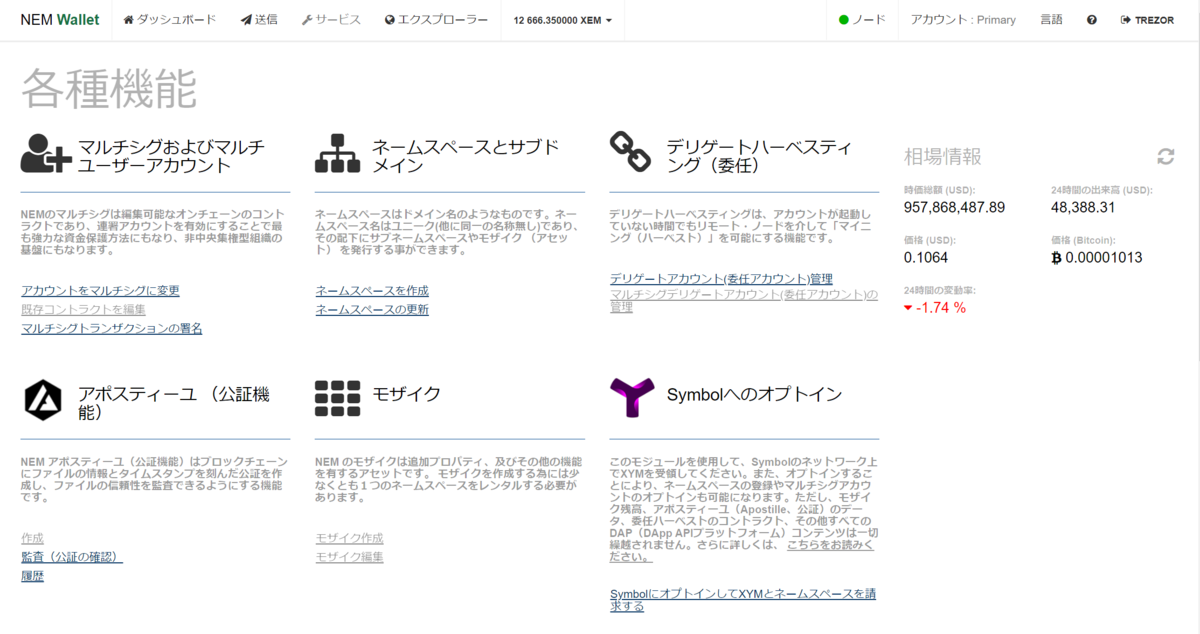Expand the 12 666.350000 XEM balance dropdown
Viewport: 1200px width, 634px height.
point(563,20)
